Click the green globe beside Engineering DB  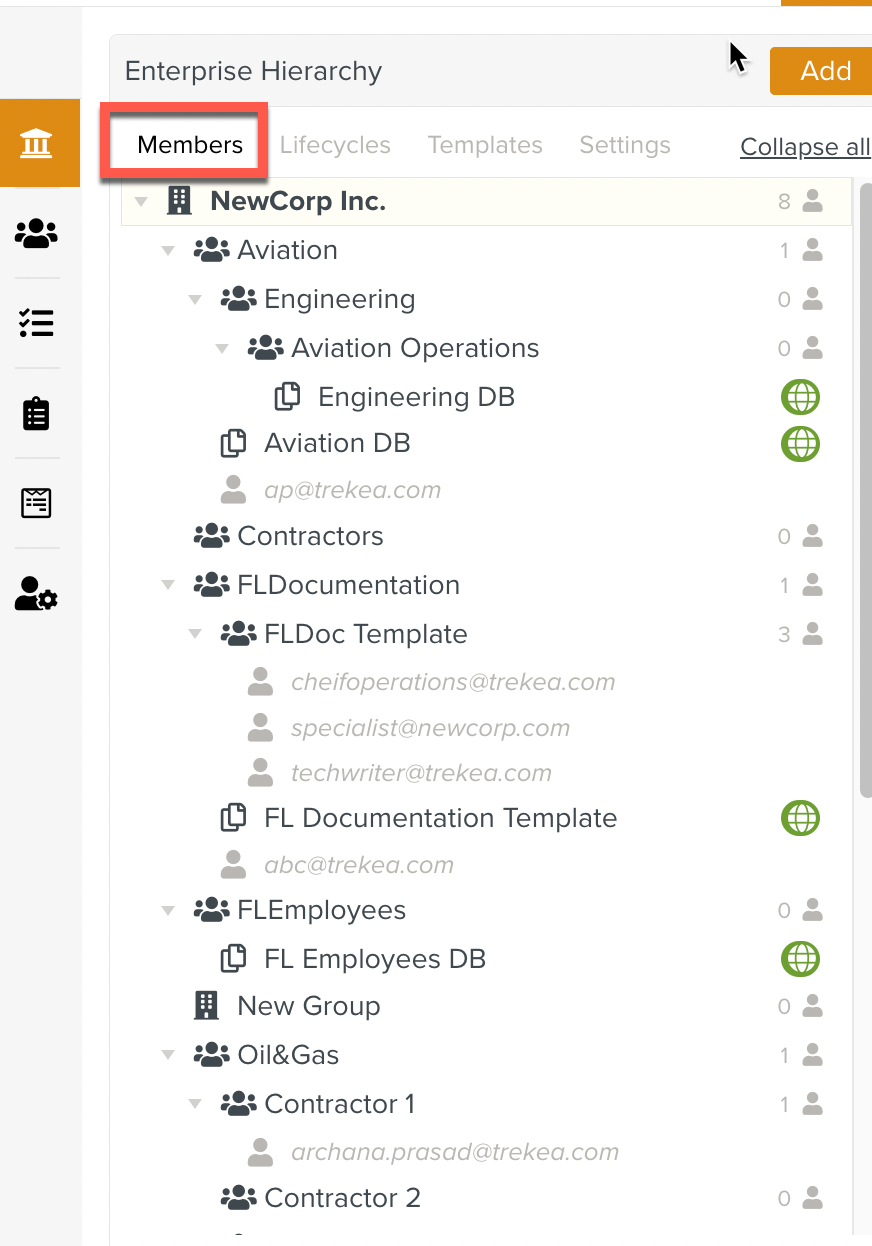tap(800, 397)
